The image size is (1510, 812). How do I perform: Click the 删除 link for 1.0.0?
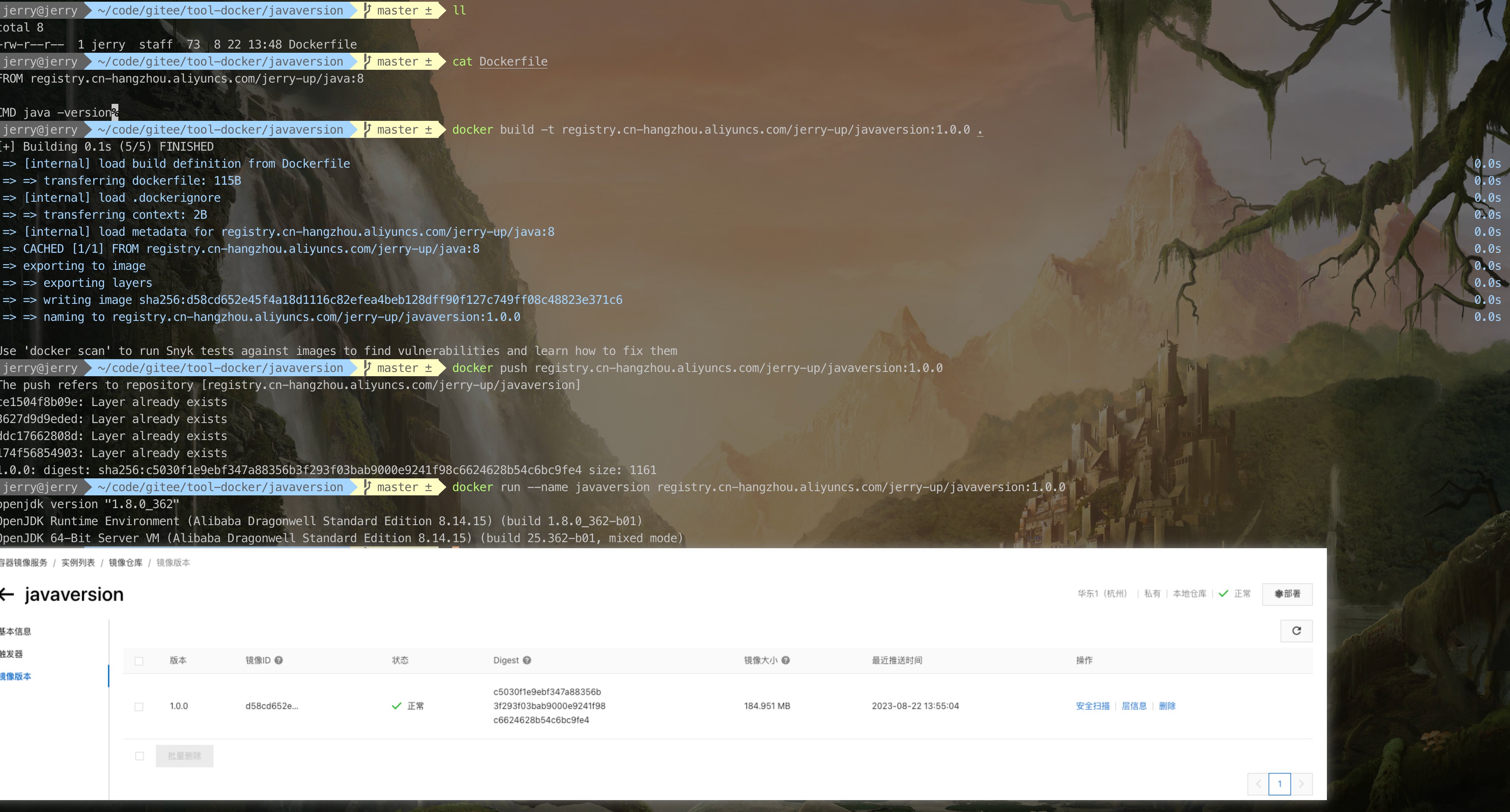[x=1167, y=706]
